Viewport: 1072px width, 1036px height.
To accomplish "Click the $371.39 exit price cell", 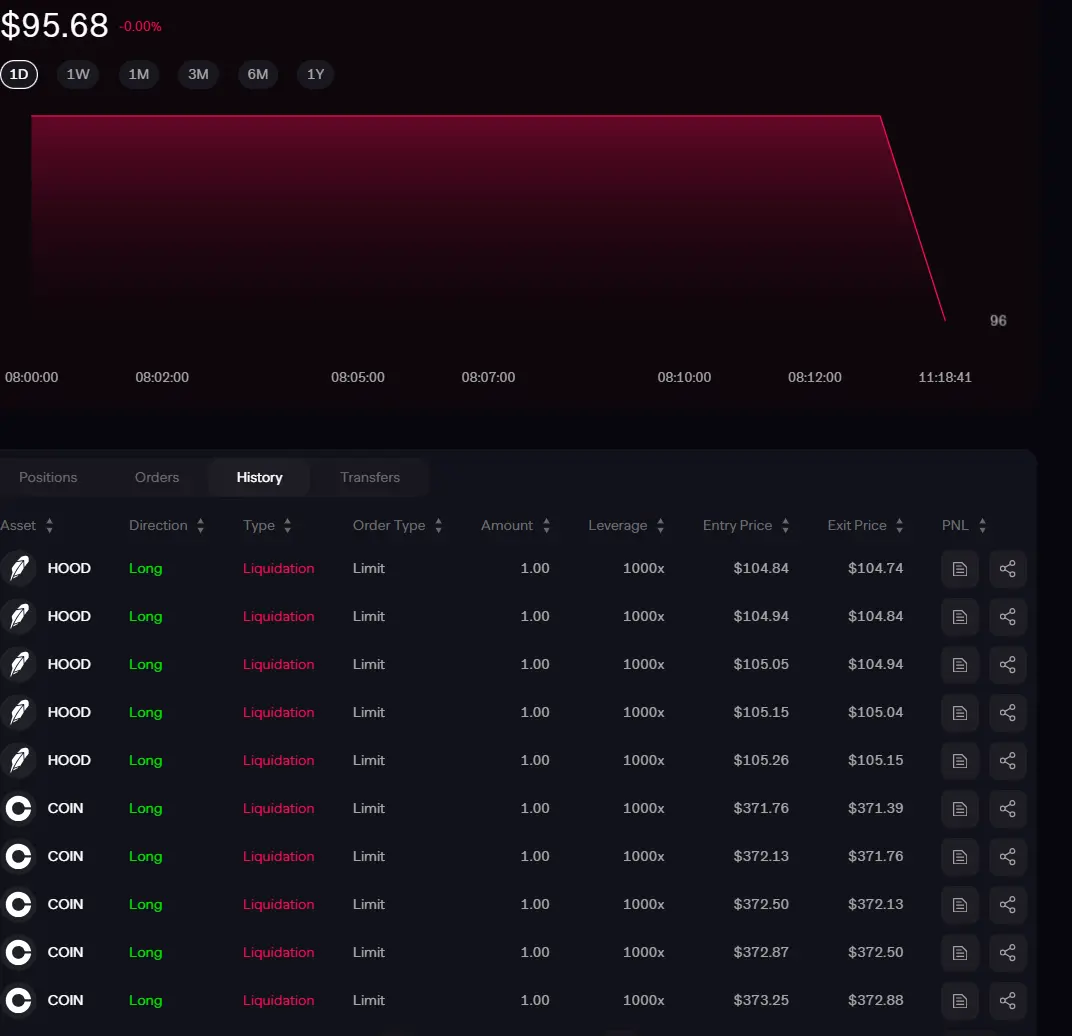I will coord(875,808).
